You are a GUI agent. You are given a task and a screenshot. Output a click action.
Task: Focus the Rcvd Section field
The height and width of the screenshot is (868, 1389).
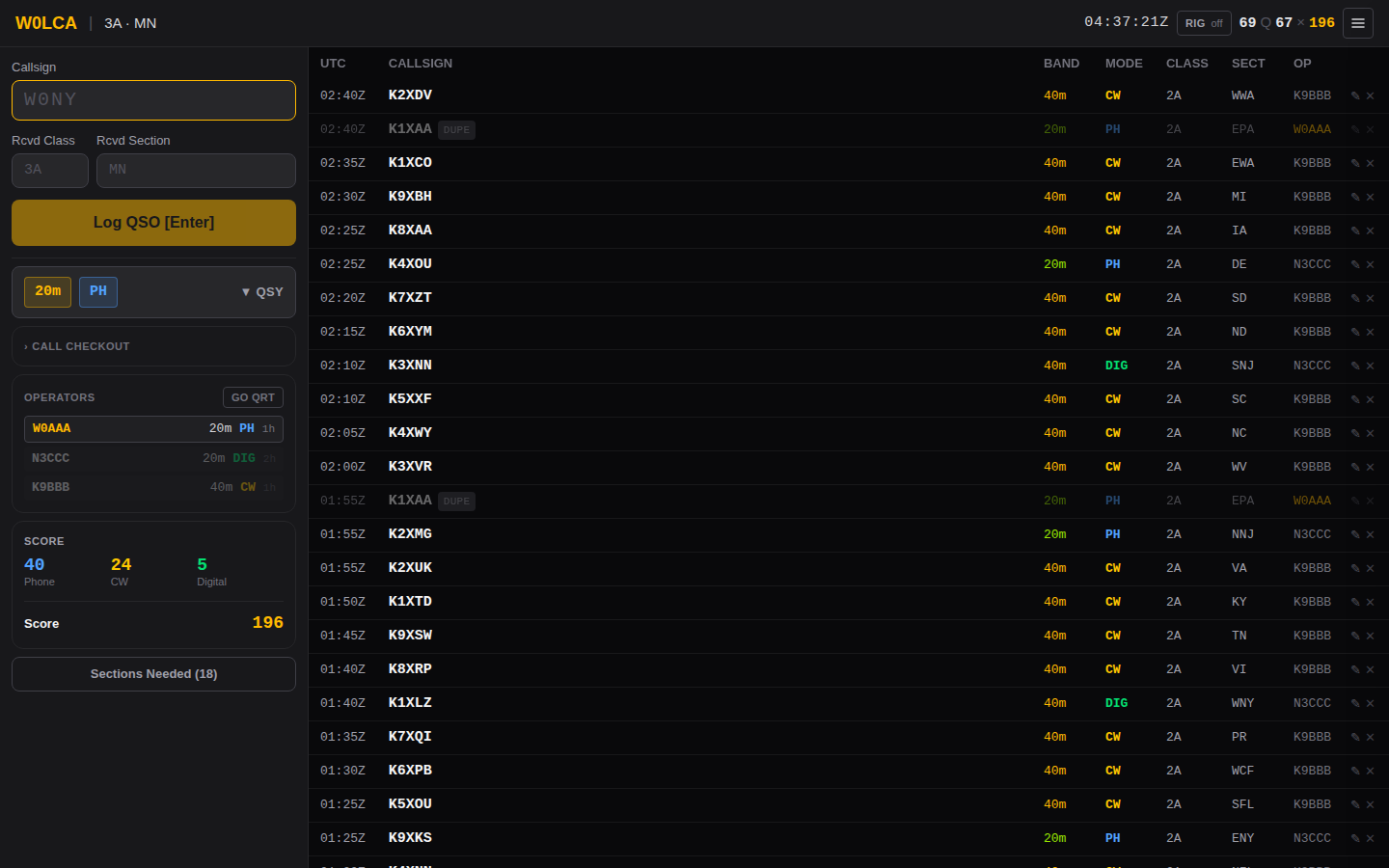196,171
